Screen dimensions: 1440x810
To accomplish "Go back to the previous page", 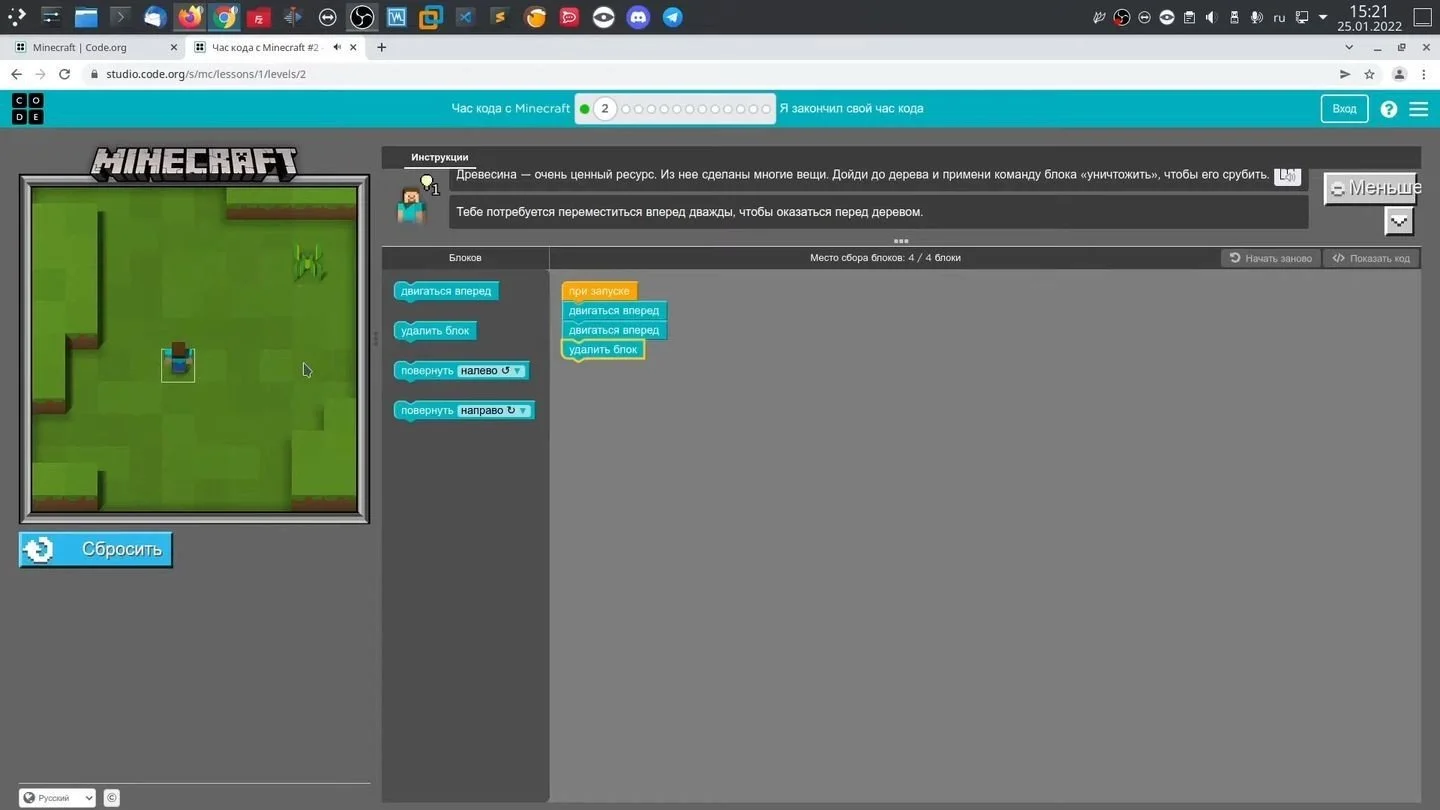I will 16,74.
